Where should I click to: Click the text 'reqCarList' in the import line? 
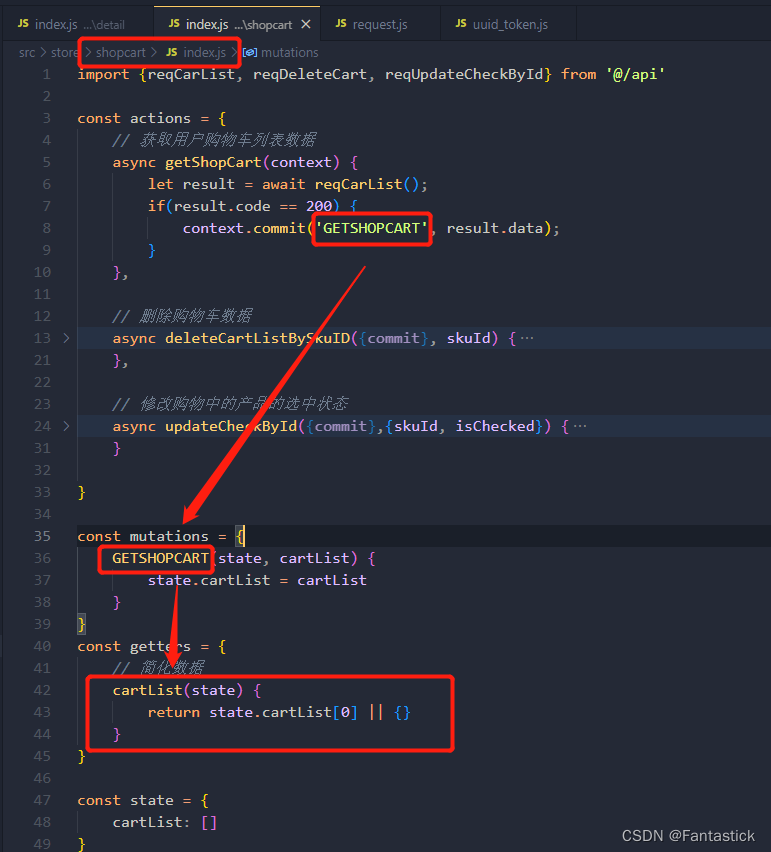tap(191, 74)
